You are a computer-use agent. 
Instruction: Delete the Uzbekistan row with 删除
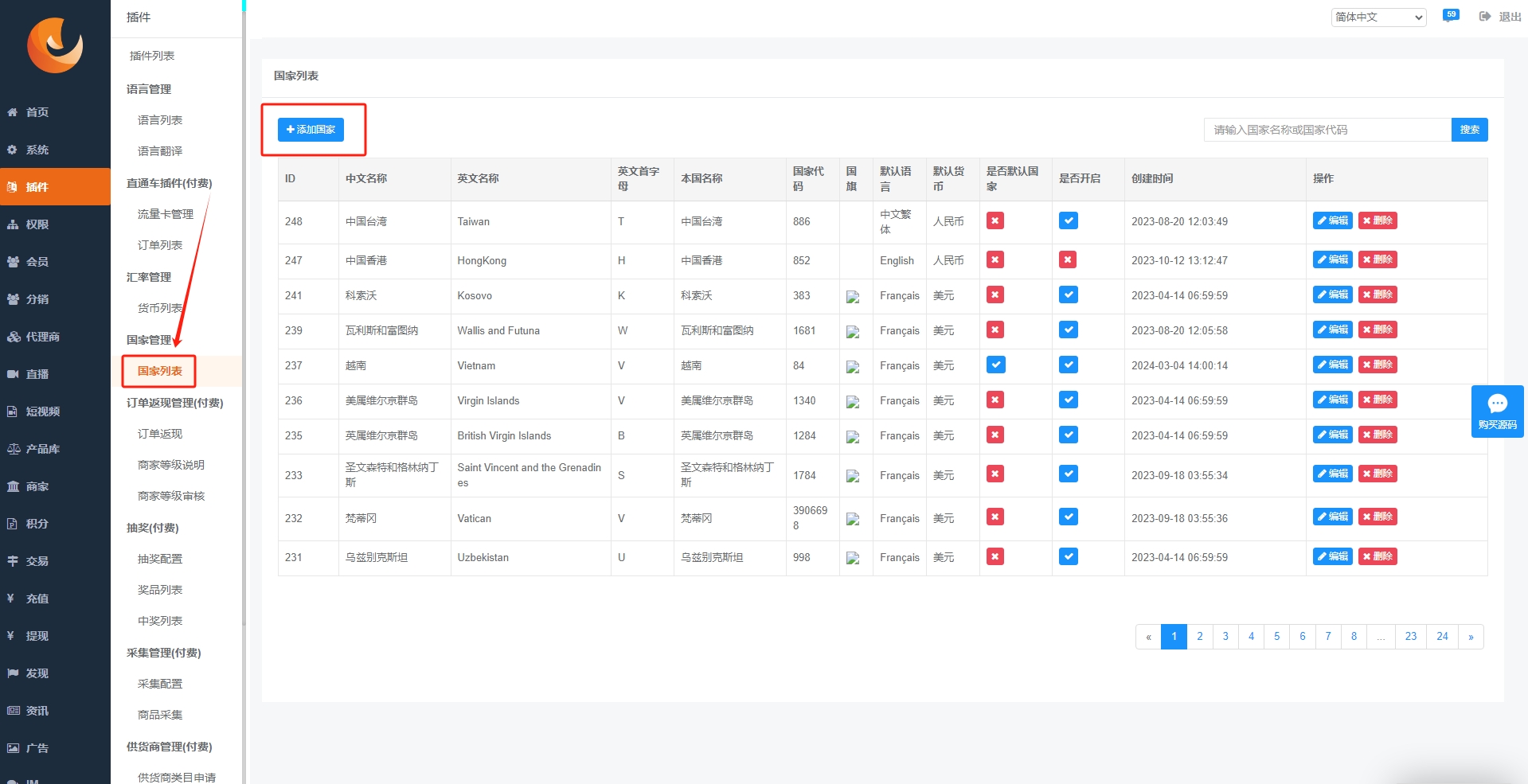(1378, 556)
